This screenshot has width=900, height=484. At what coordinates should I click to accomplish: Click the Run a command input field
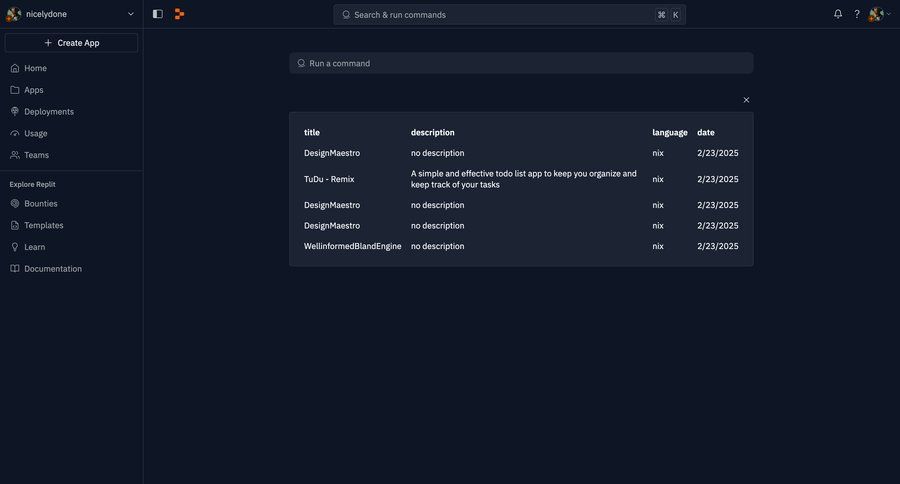click(x=521, y=63)
